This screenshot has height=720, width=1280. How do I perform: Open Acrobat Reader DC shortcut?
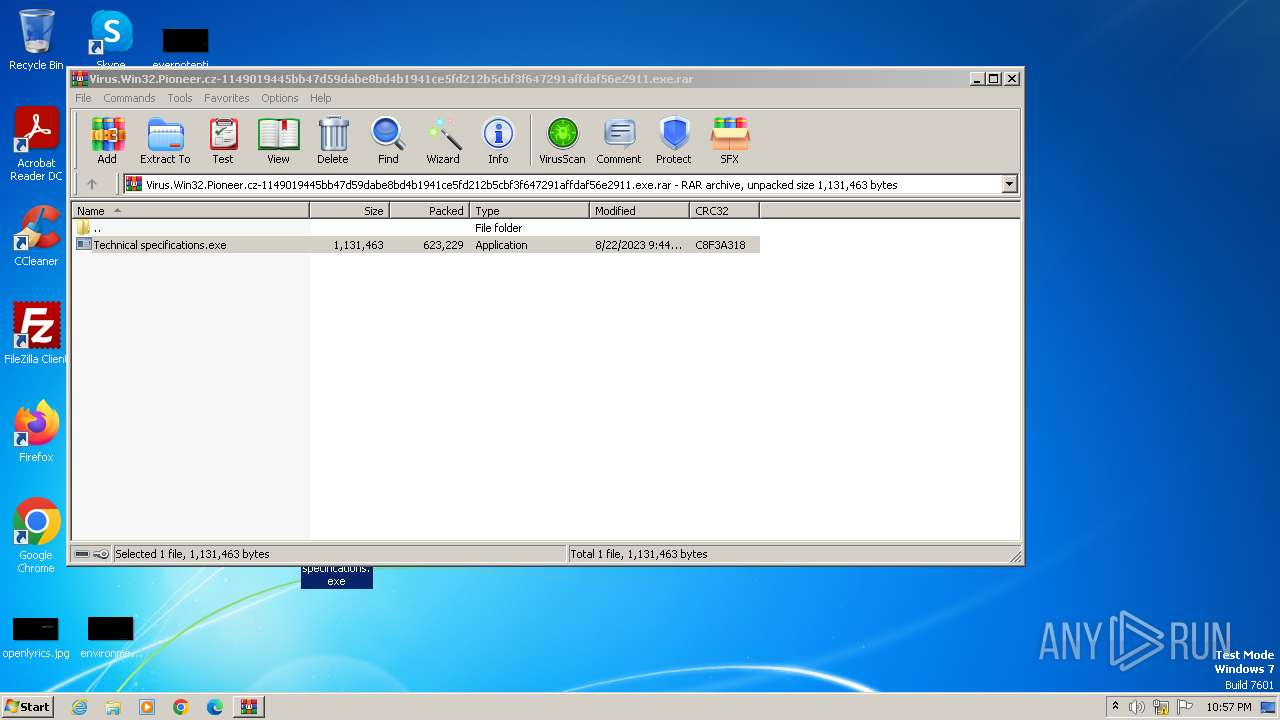(x=36, y=145)
